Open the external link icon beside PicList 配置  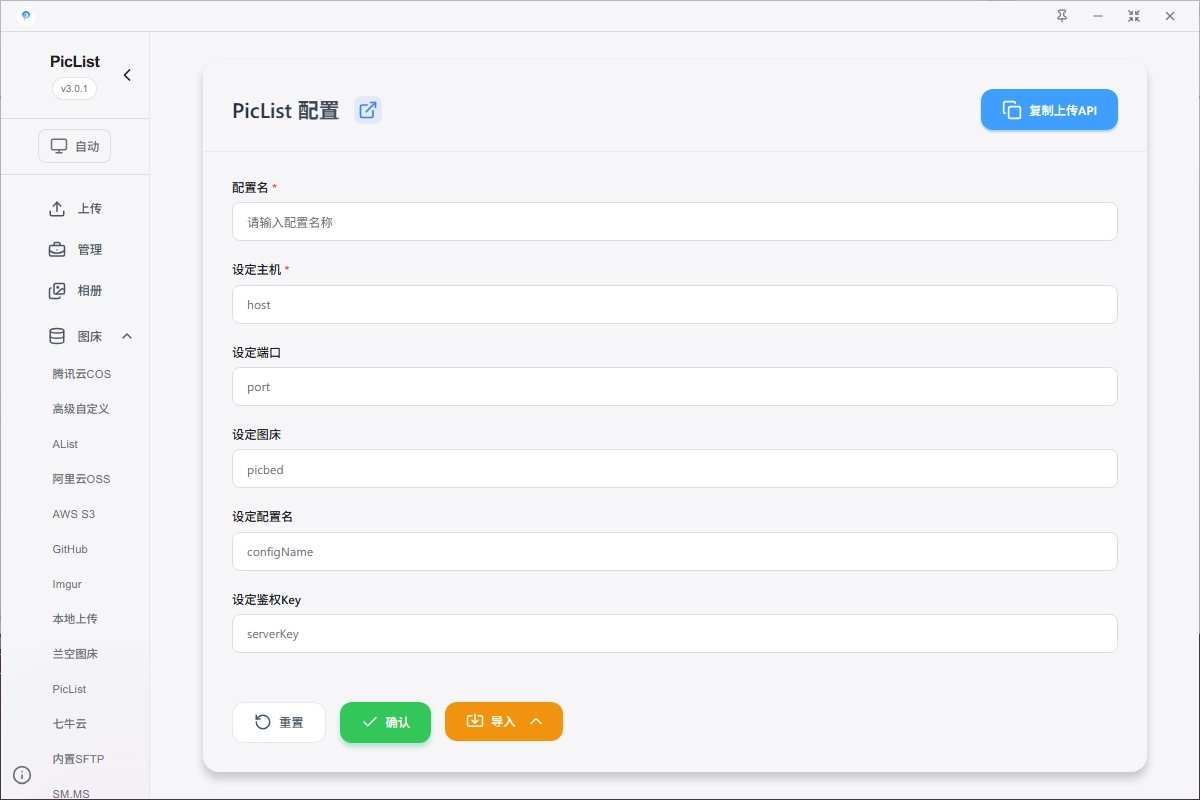pos(368,110)
